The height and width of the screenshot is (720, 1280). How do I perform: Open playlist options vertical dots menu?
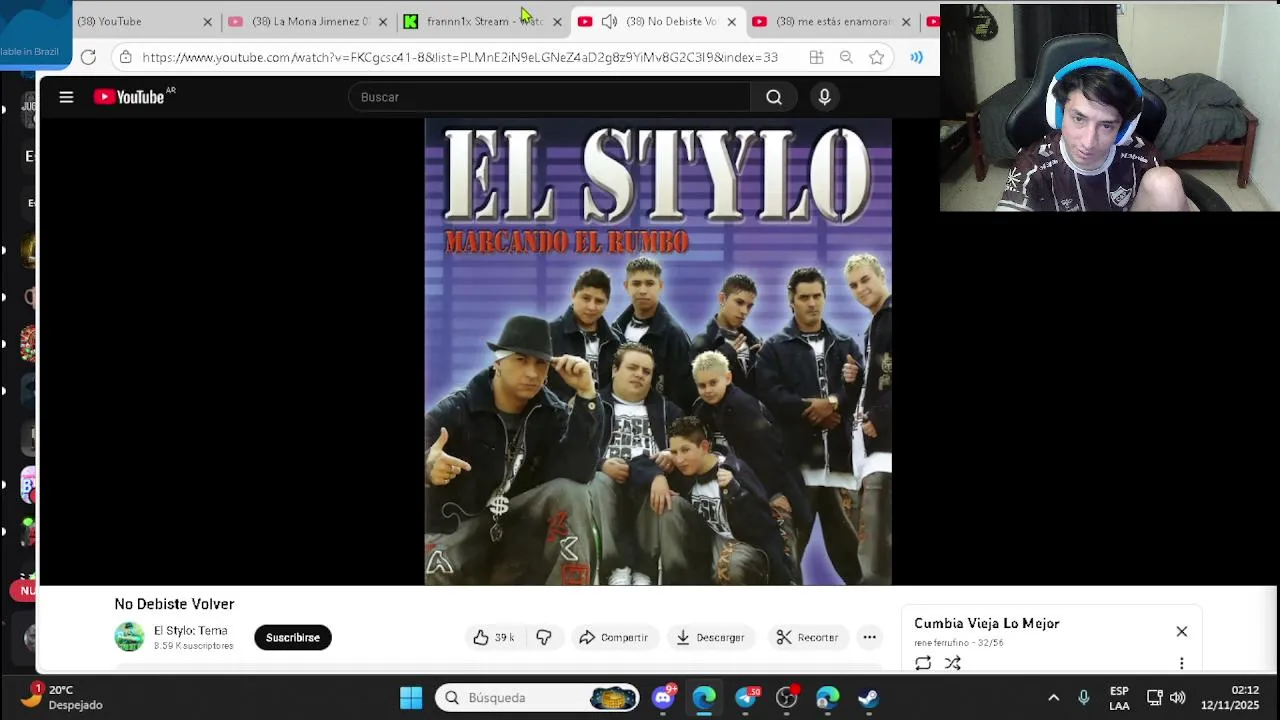click(1181, 663)
